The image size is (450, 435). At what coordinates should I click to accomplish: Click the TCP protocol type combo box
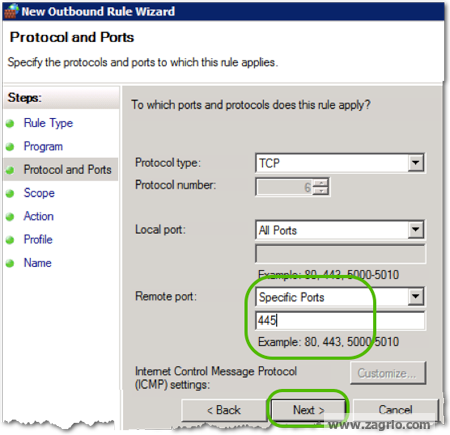[x=340, y=163]
